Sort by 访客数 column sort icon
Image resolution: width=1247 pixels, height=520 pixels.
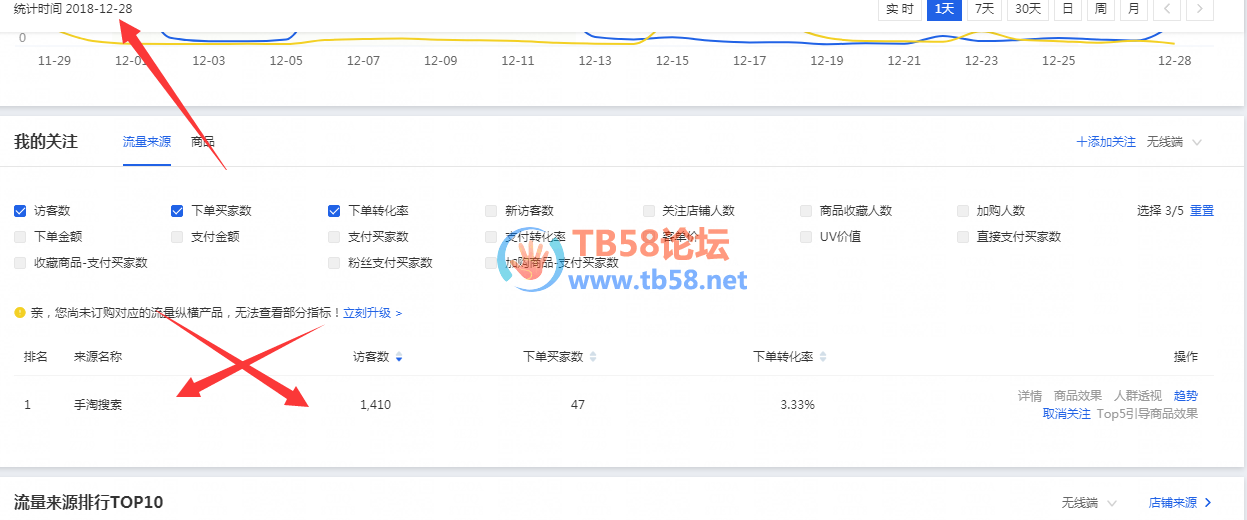coord(400,357)
